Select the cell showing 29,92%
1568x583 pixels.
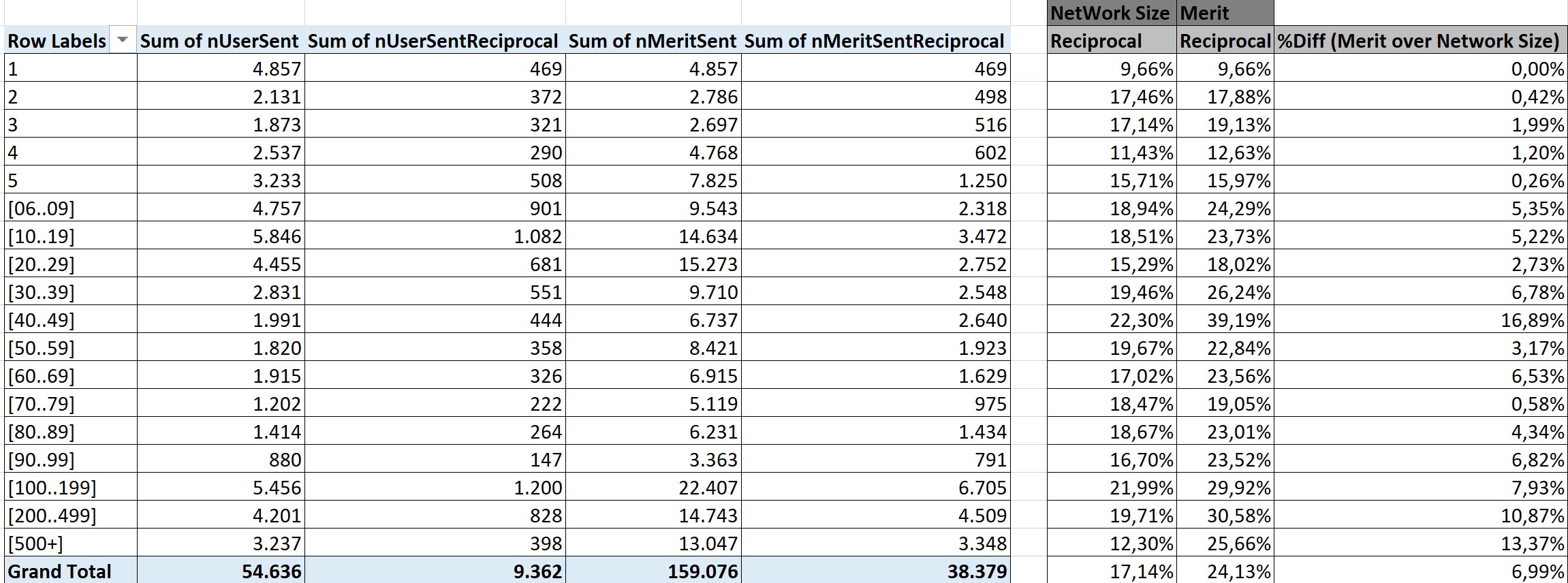tap(1225, 487)
